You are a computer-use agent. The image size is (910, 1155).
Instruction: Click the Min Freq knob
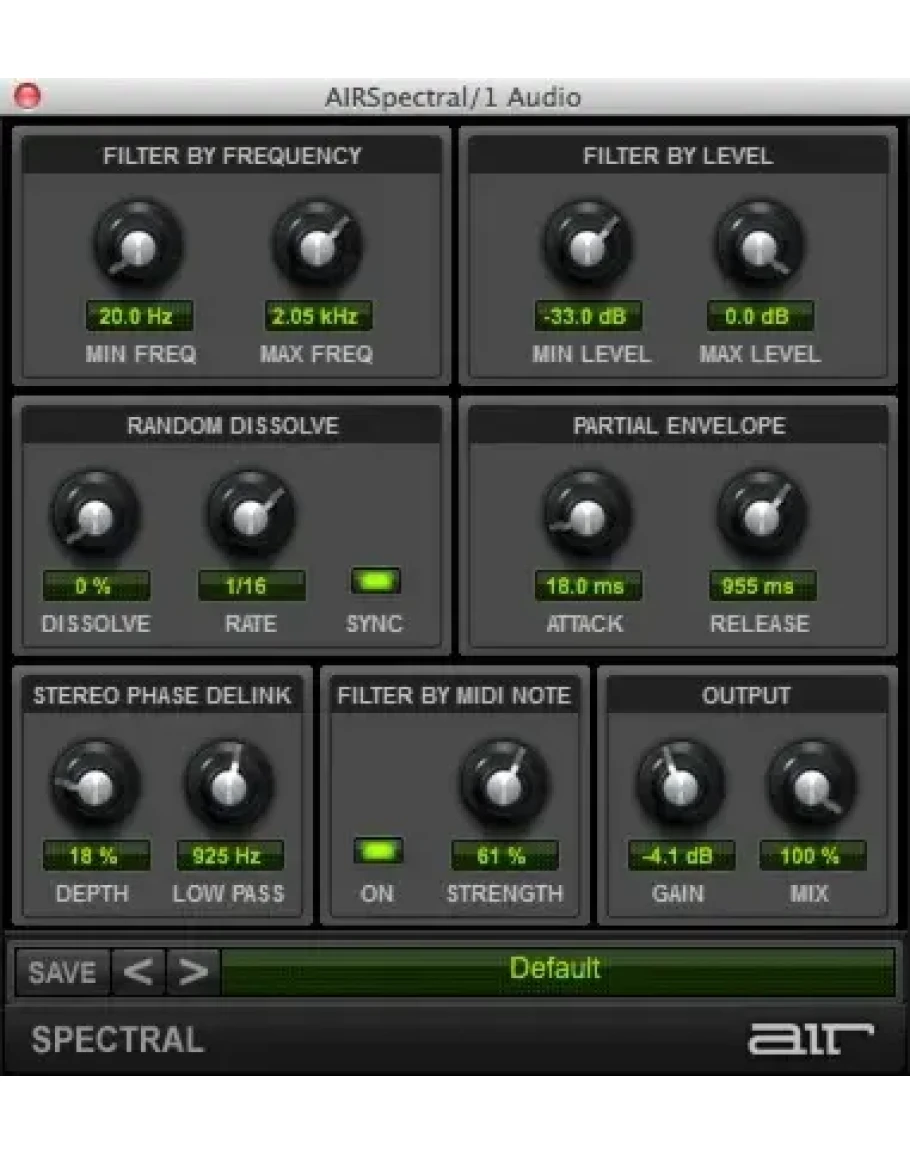[139, 246]
